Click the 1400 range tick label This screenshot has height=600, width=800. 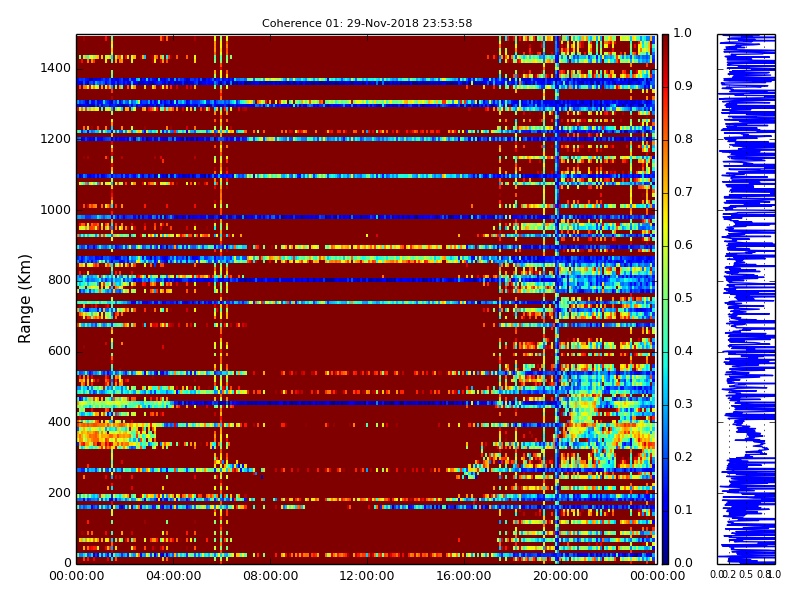point(56,68)
